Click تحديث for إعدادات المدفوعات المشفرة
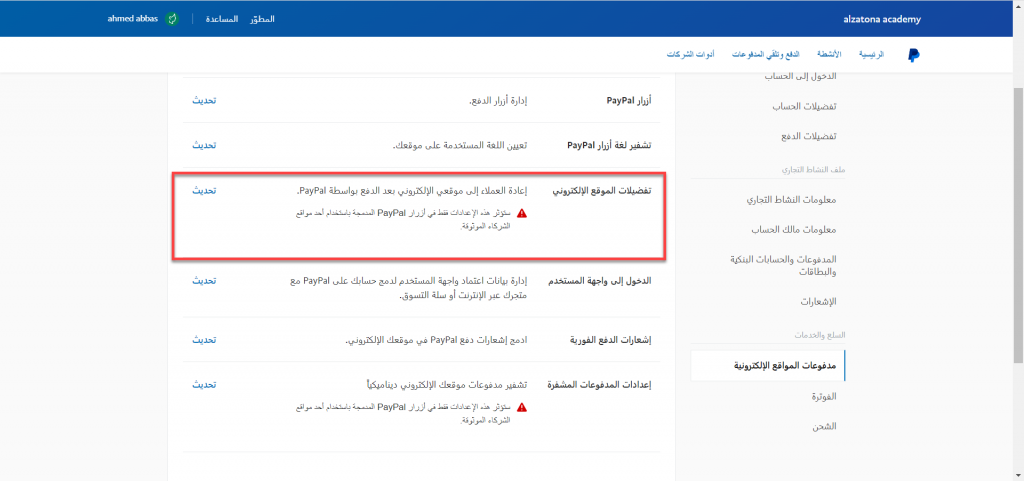Screen dimensions: 1024x481 pos(204,384)
